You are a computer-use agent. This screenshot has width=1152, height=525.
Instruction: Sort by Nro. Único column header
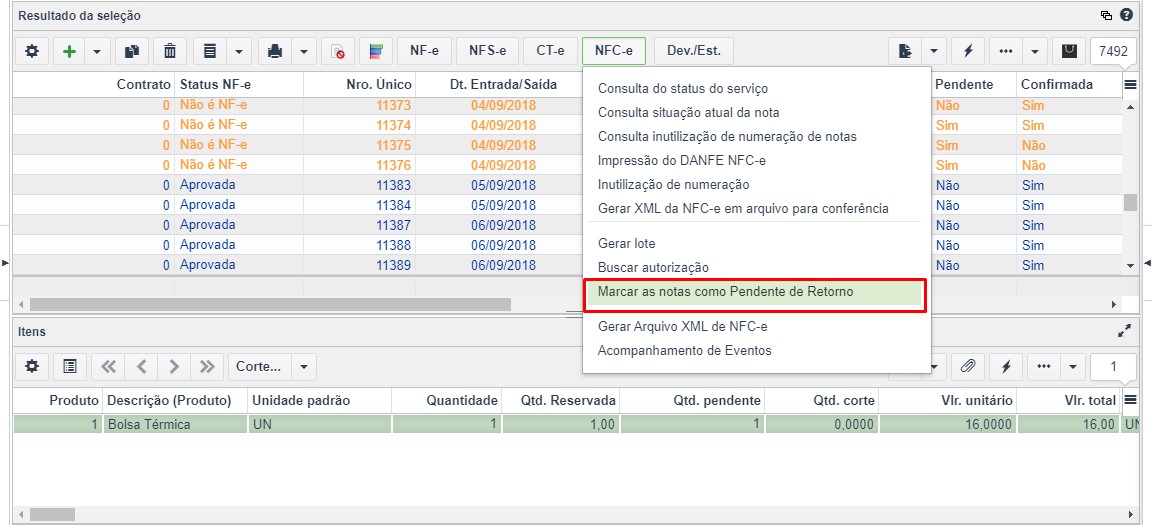[359, 85]
